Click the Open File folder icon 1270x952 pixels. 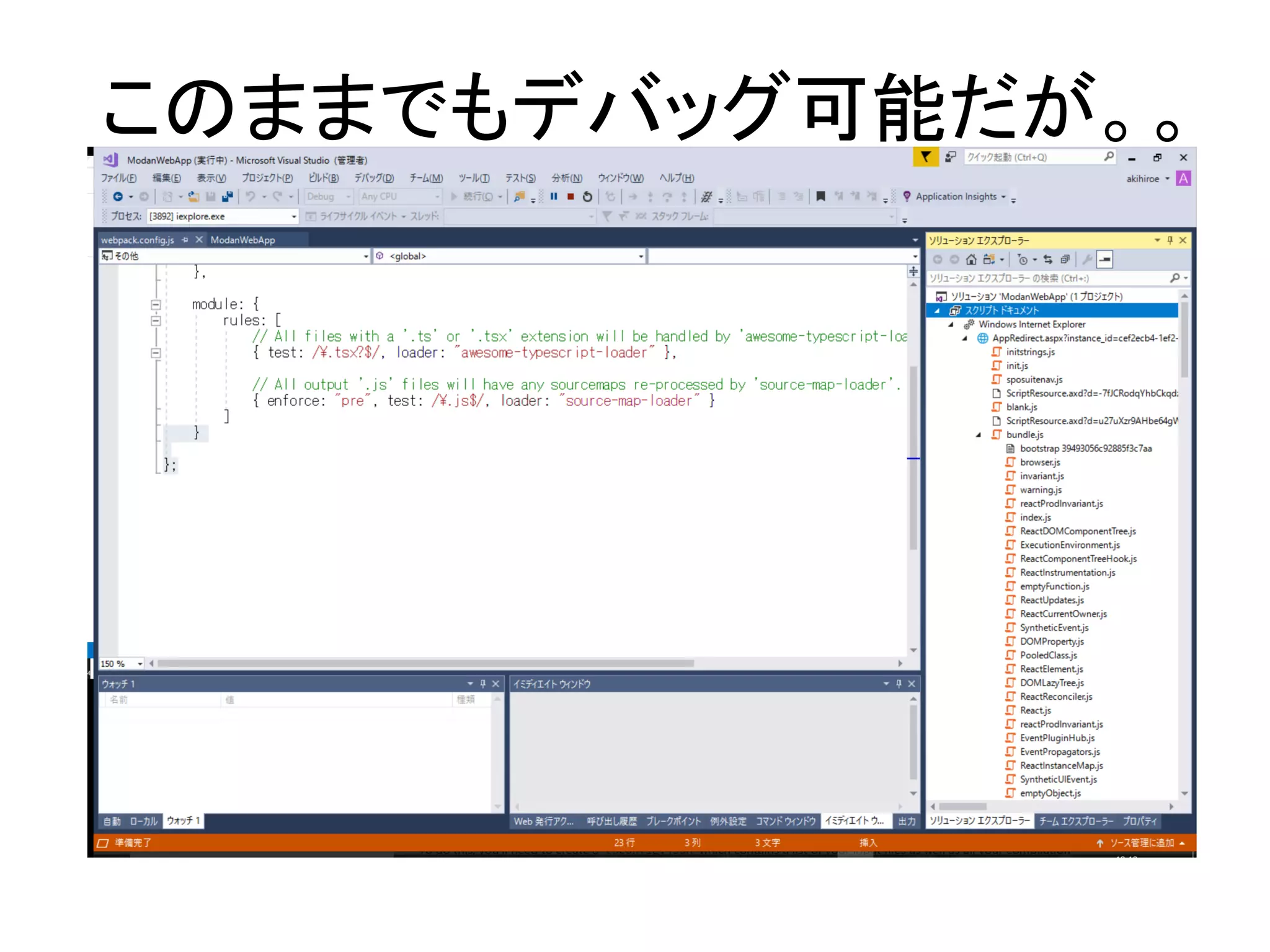[194, 196]
